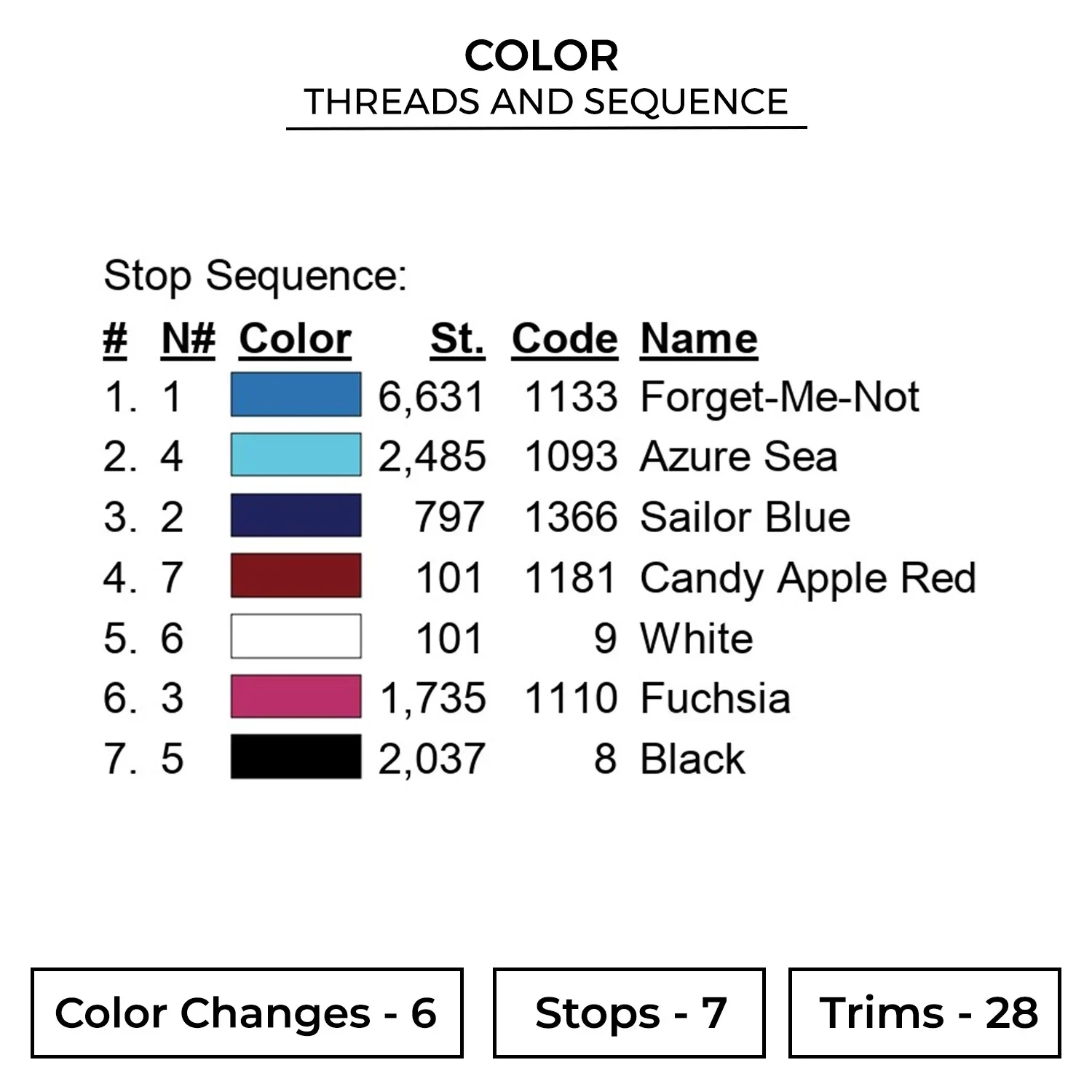The height and width of the screenshot is (1092, 1092).
Task: Click stitch count 6,631
Action: pyautogui.click(x=431, y=397)
